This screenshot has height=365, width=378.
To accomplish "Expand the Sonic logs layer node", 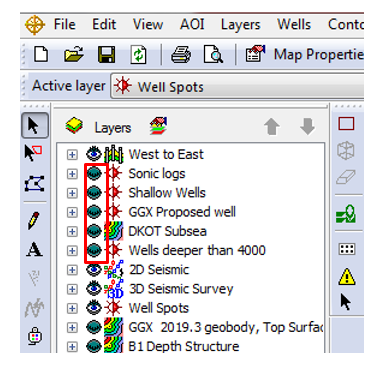I will point(72,174).
